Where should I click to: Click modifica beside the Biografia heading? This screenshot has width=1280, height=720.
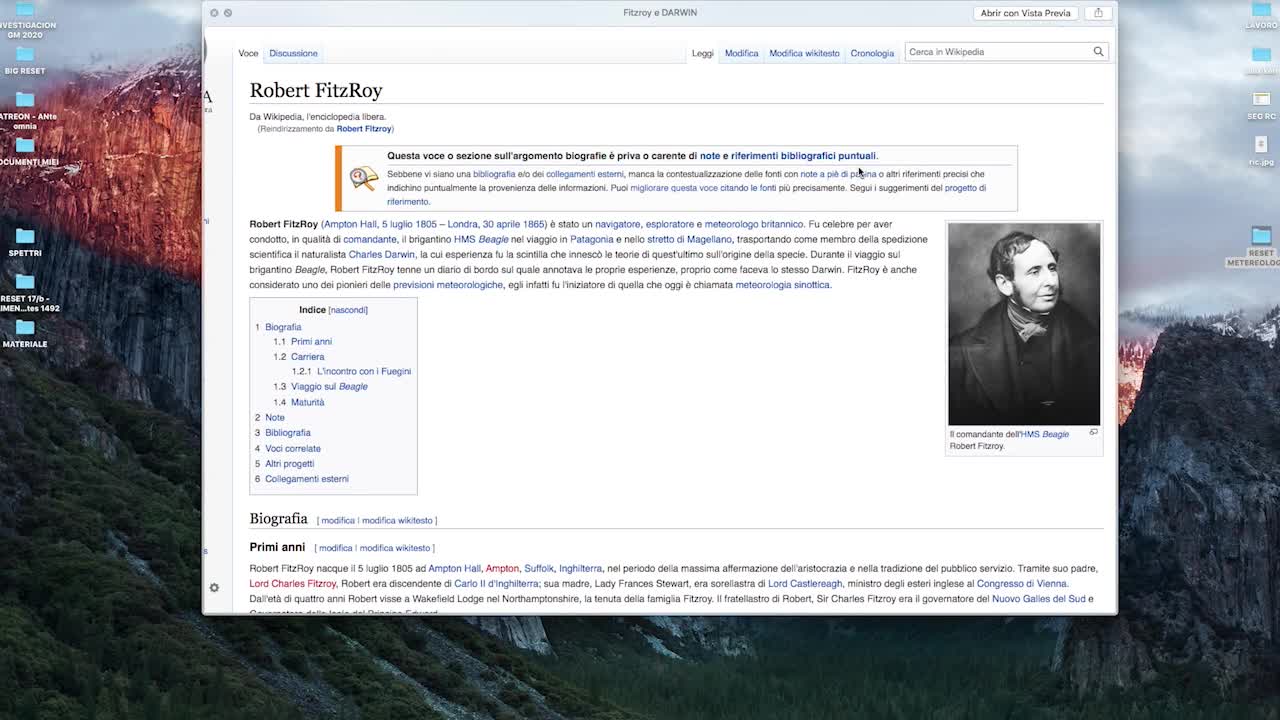click(x=338, y=521)
